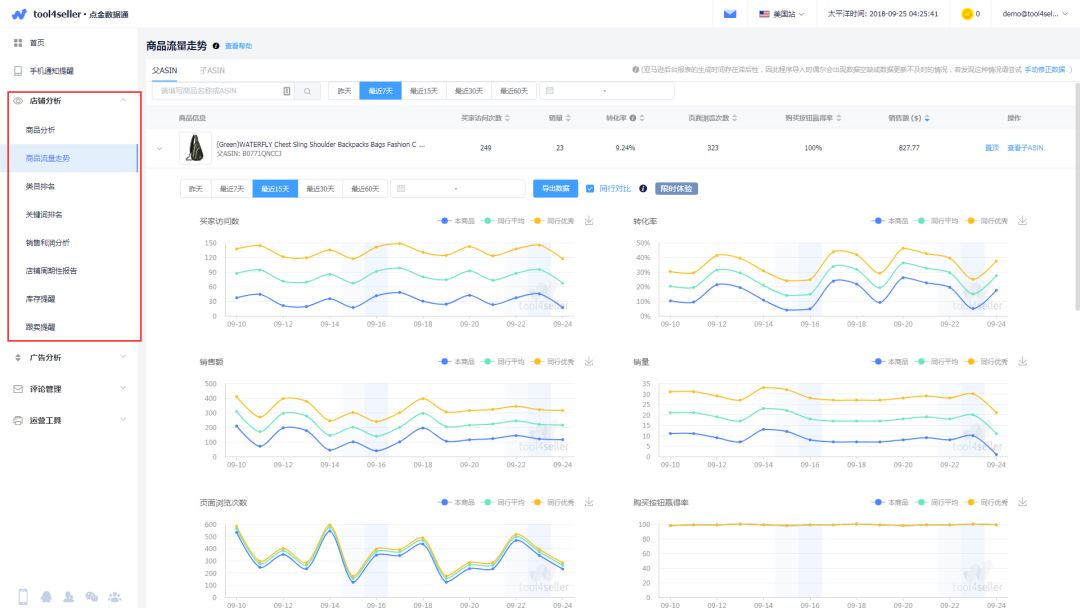Open the 美国站 marketplace dropdown
The image size is (1080, 608).
pos(782,14)
